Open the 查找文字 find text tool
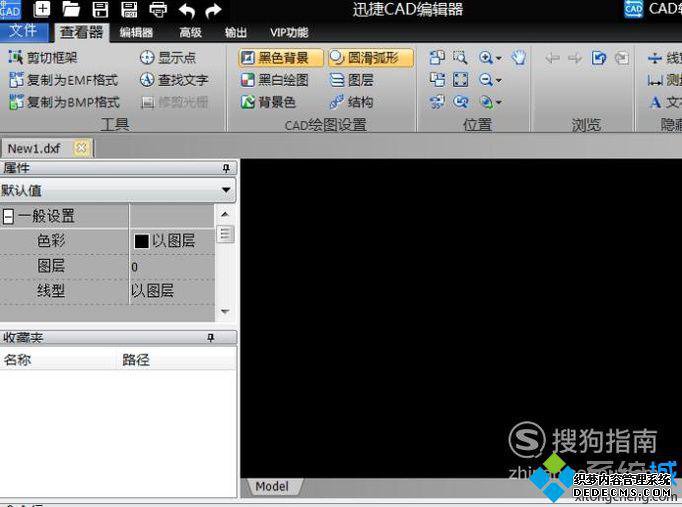Screen dimensions: 682x507 (174, 80)
